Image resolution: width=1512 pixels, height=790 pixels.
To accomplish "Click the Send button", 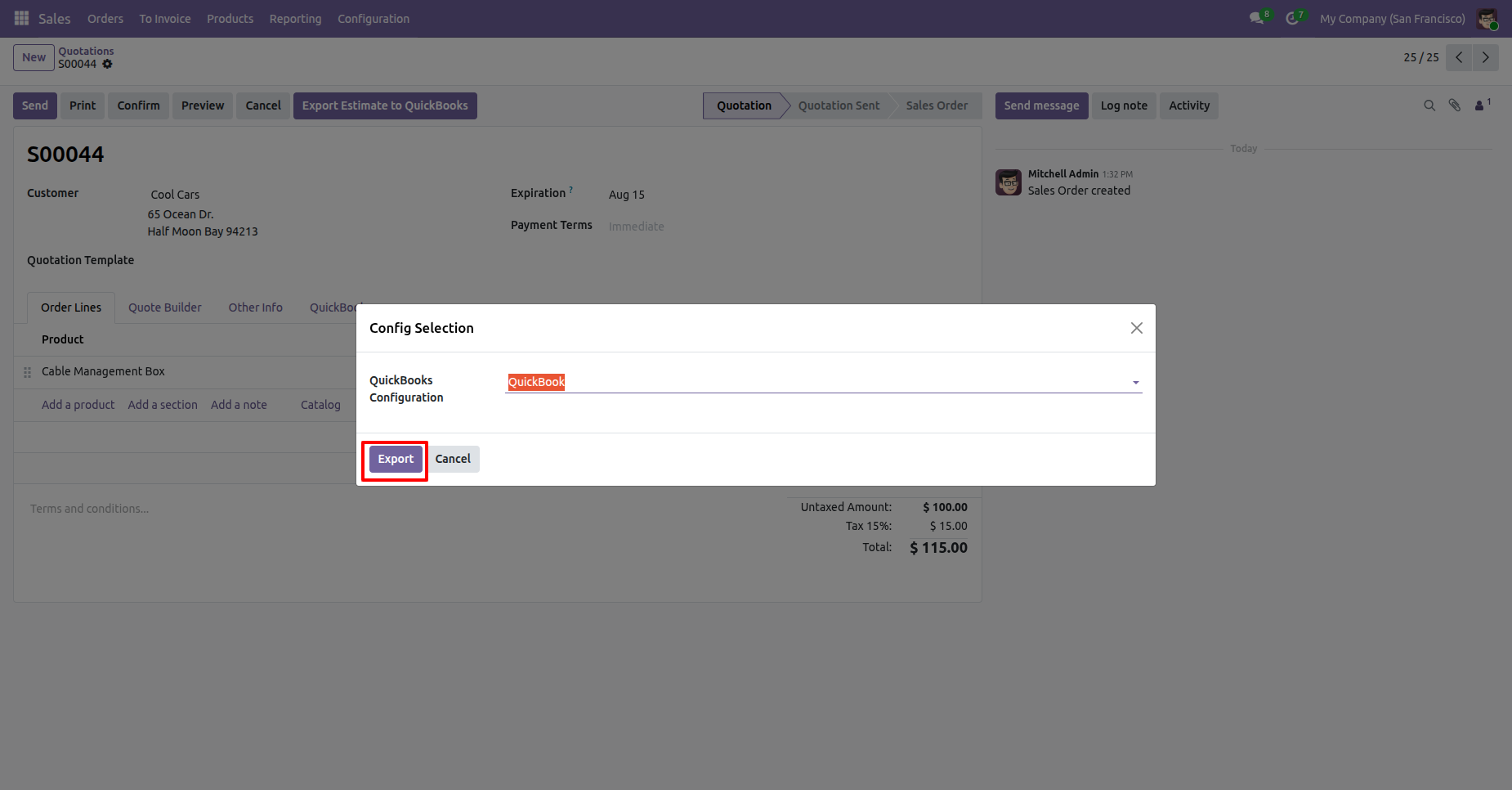I will [x=35, y=105].
